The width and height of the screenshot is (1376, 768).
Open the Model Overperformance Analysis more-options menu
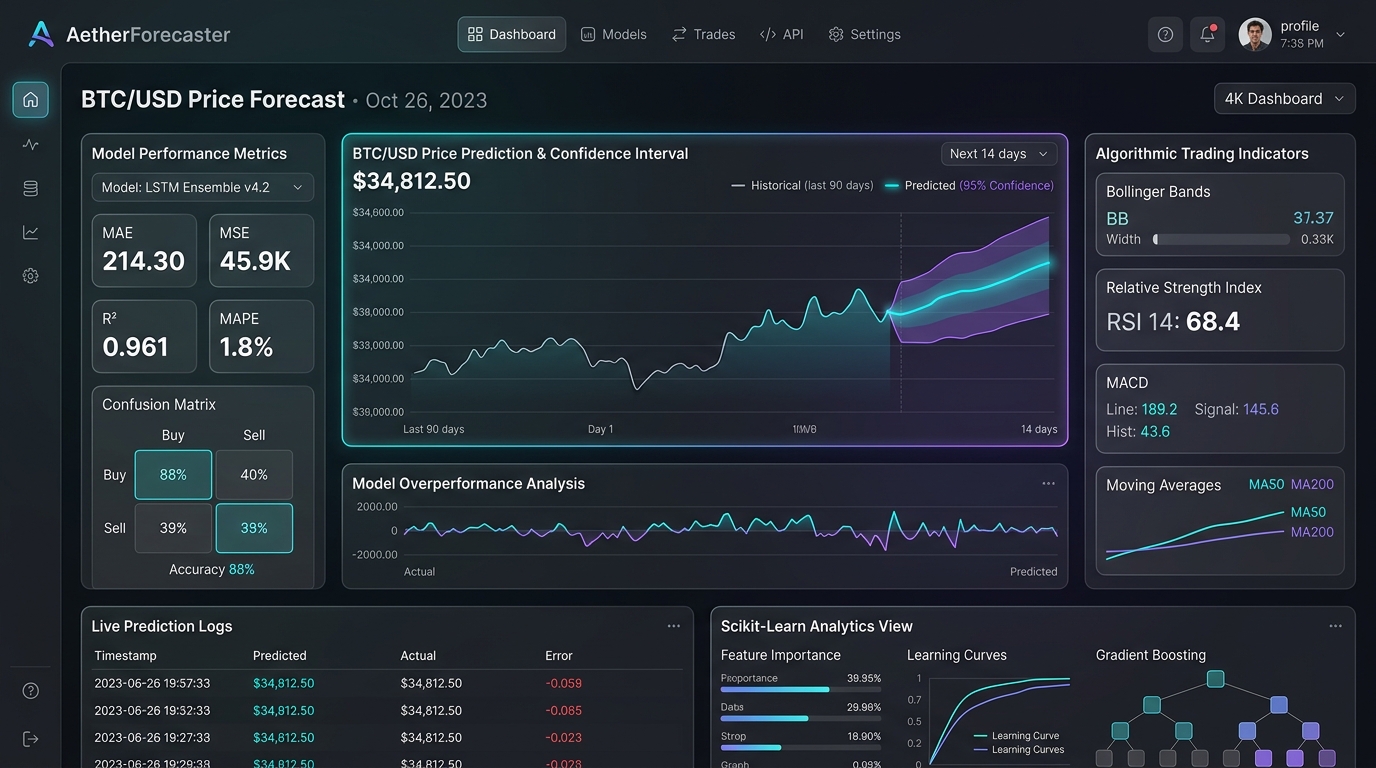coord(1048,483)
